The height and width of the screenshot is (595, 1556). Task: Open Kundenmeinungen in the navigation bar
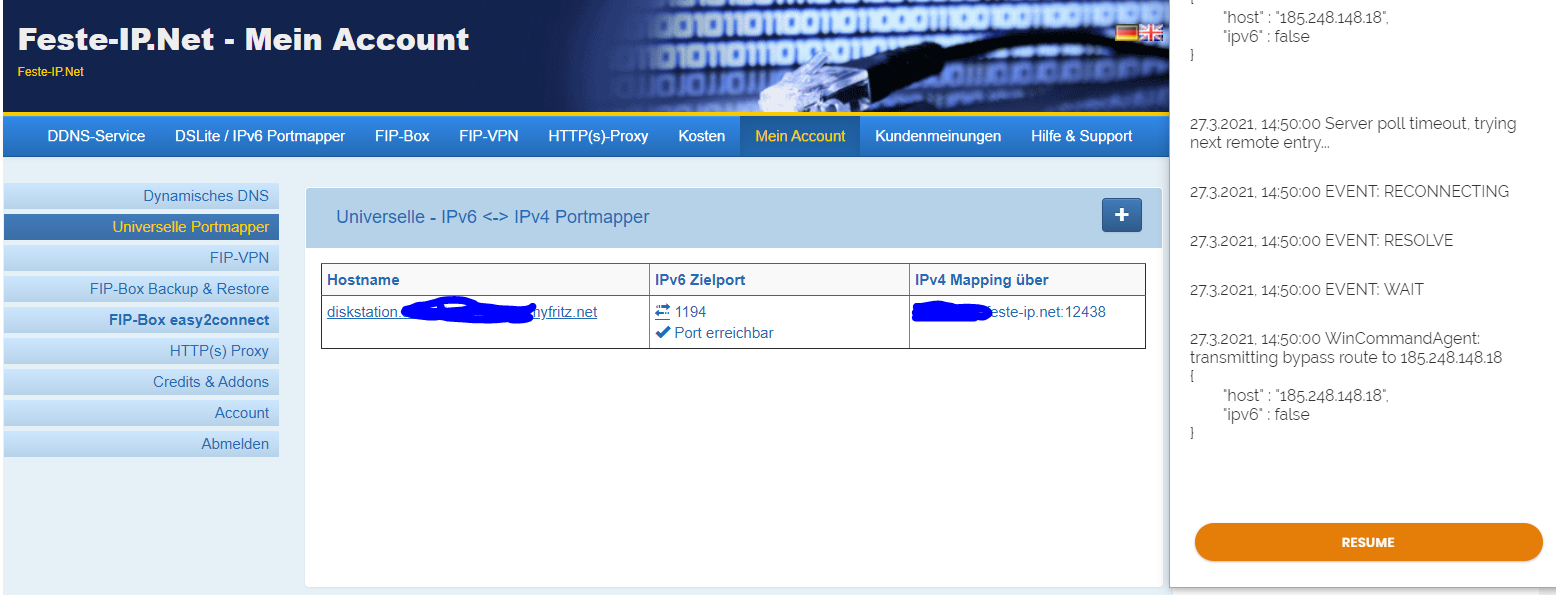[x=938, y=136]
